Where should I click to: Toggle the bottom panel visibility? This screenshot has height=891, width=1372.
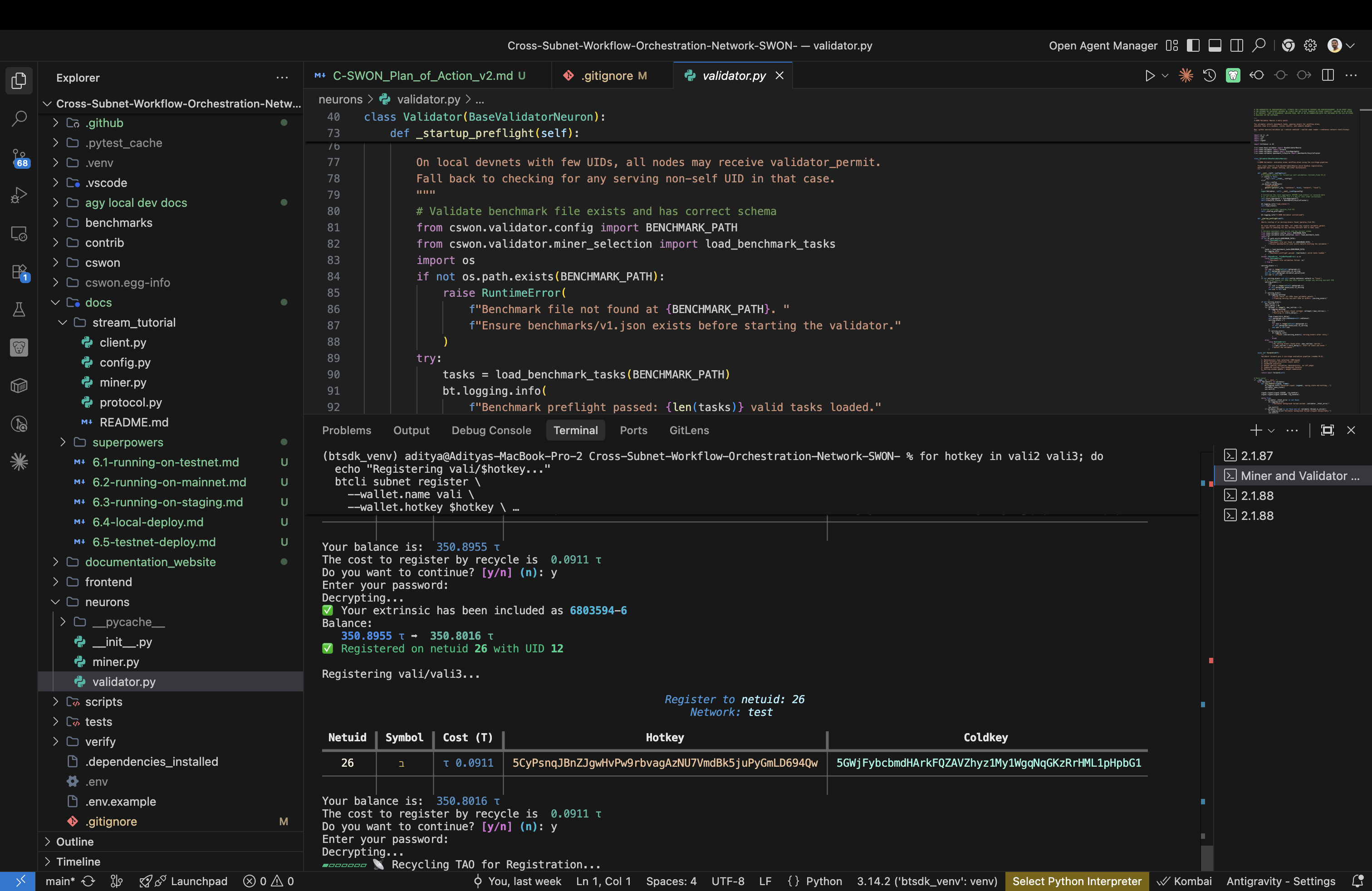coord(1215,45)
